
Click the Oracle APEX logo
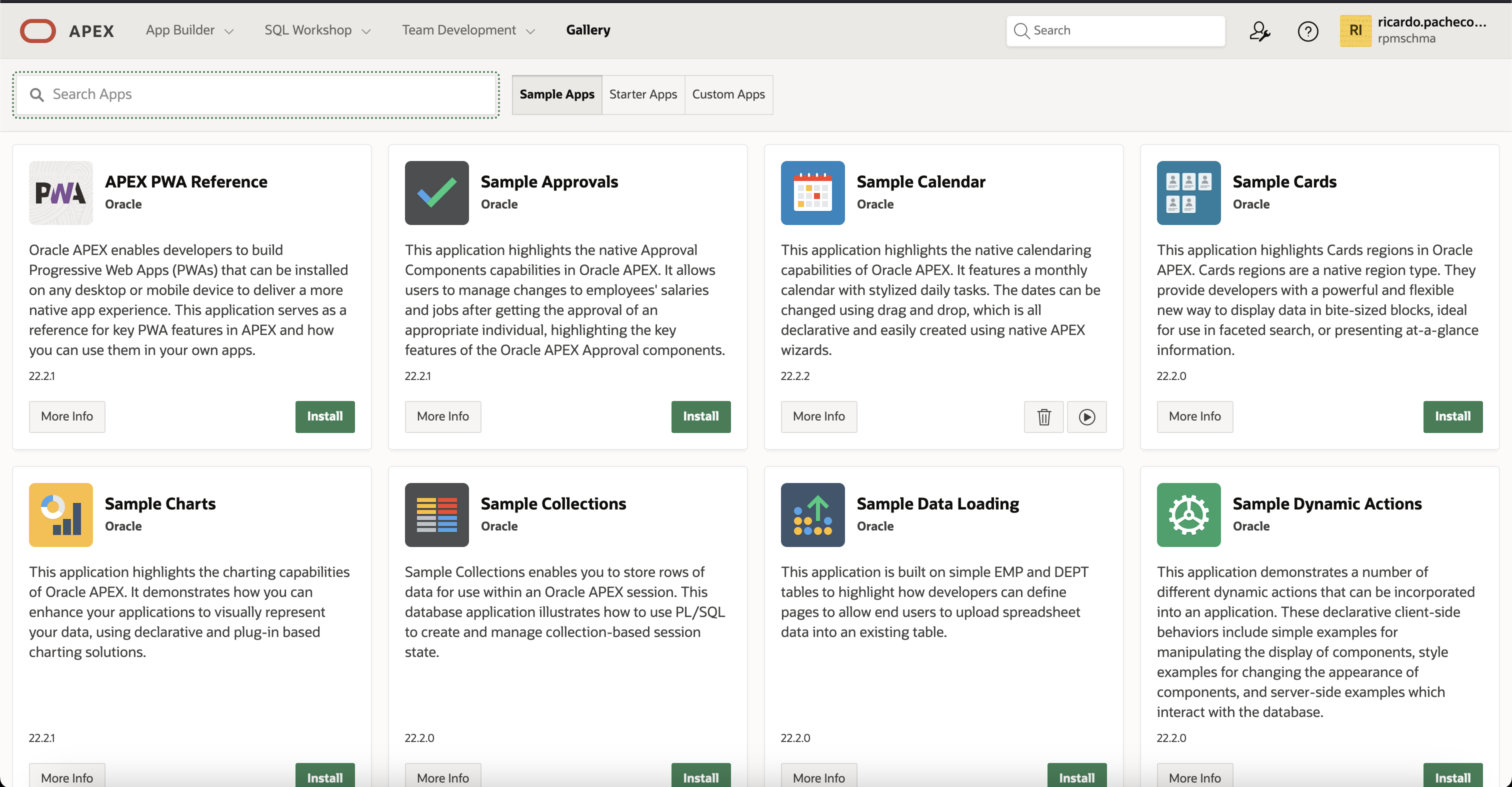tap(37, 30)
